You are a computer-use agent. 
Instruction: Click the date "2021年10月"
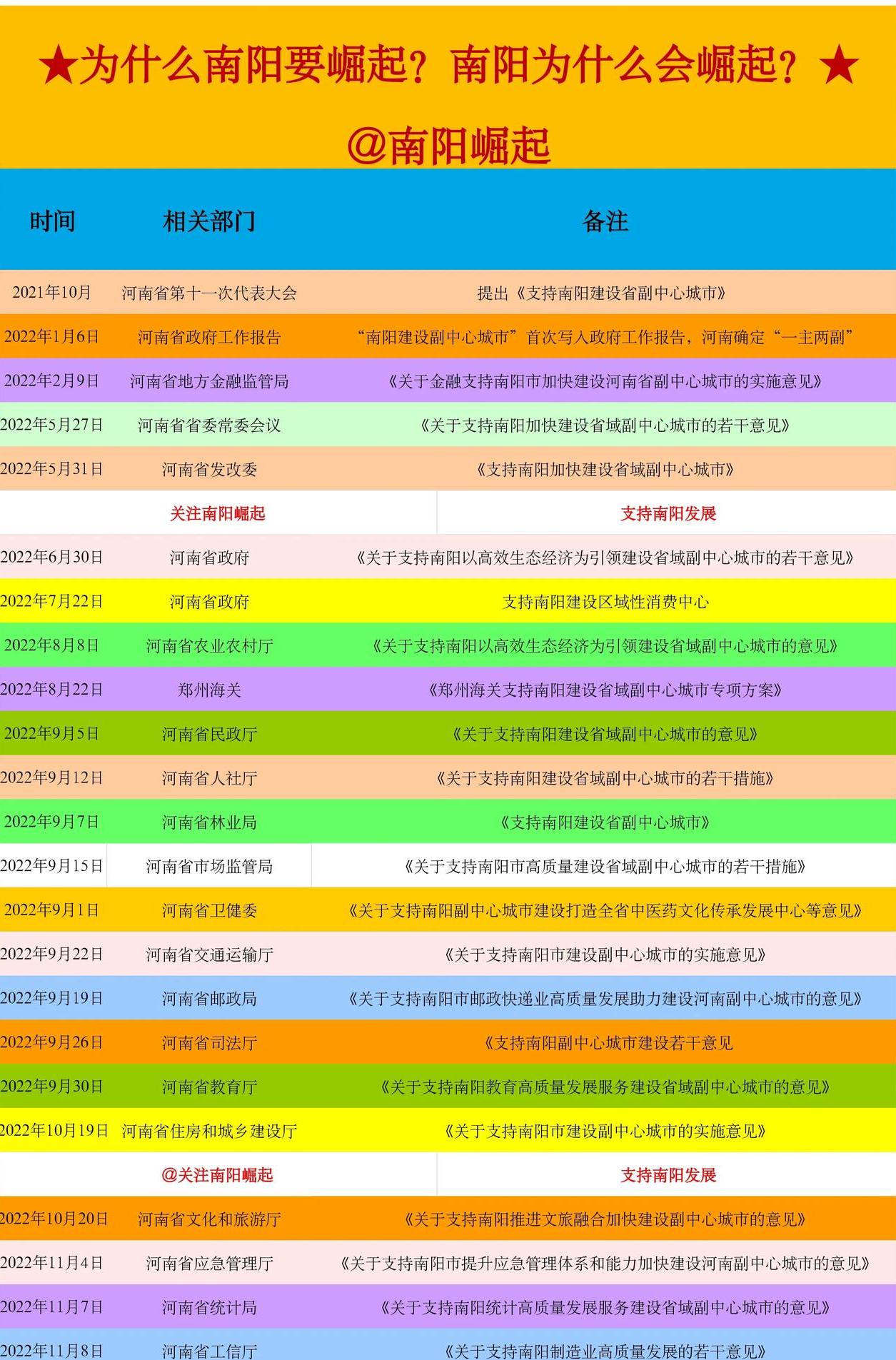pyautogui.click(x=52, y=293)
